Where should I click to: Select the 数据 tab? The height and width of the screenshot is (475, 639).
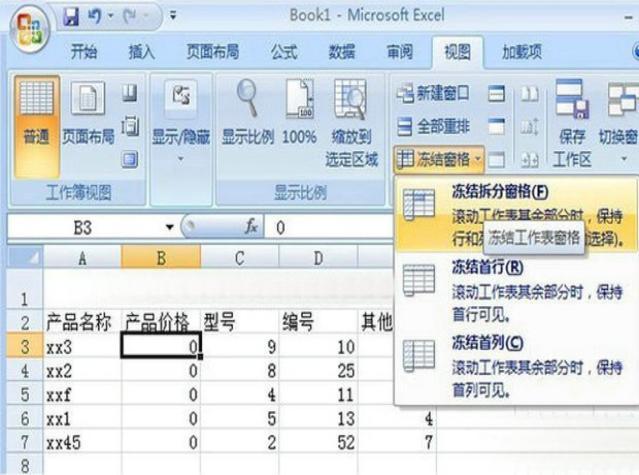pos(342,52)
